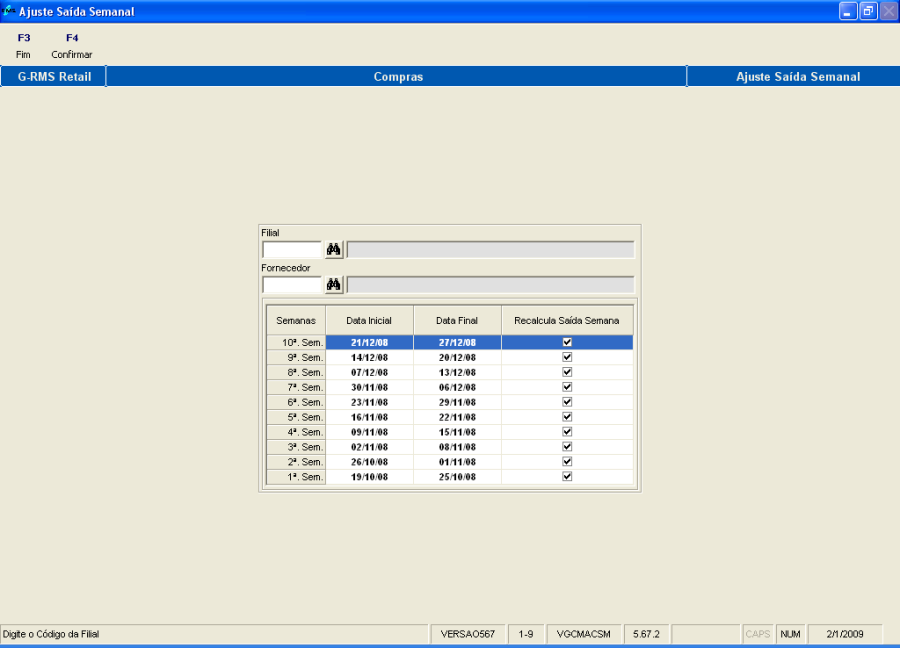Screen dimensions: 900x648
Task: Select the 5ª. Sem. row header
Action: [x=296, y=417]
